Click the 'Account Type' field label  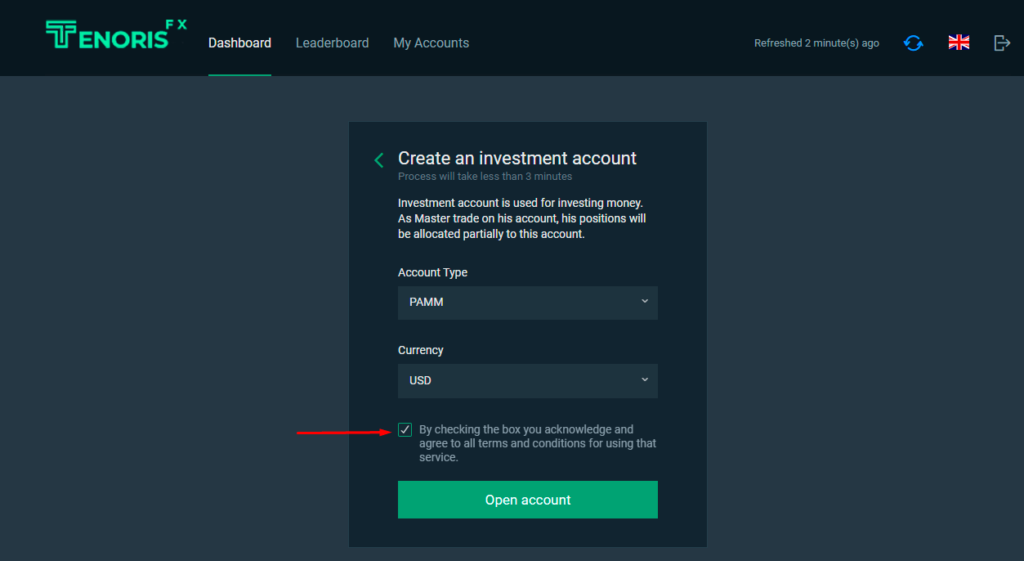coord(432,272)
